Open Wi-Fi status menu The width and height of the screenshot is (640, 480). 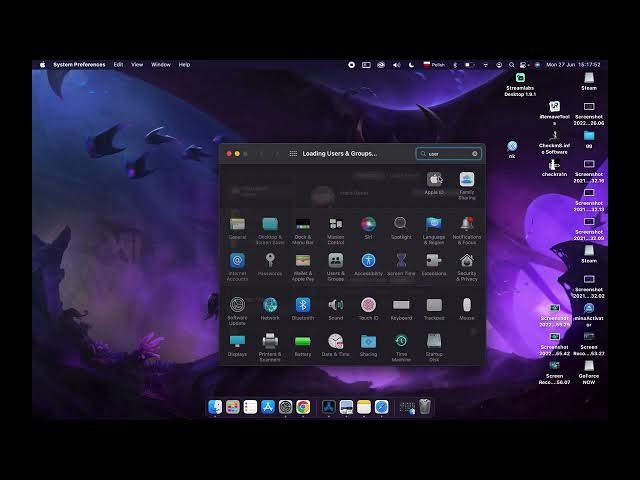[x=485, y=64]
